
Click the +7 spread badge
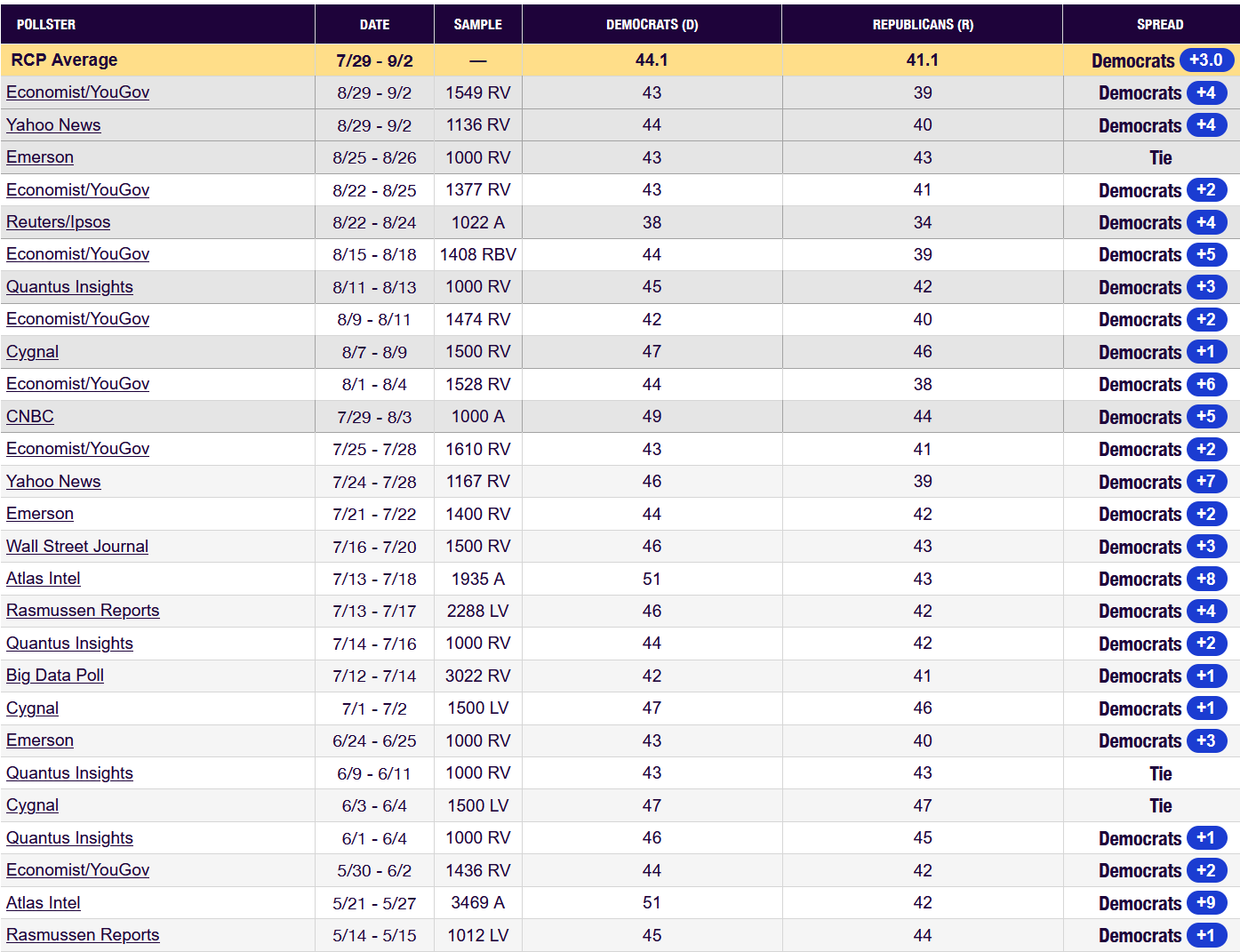click(1206, 482)
